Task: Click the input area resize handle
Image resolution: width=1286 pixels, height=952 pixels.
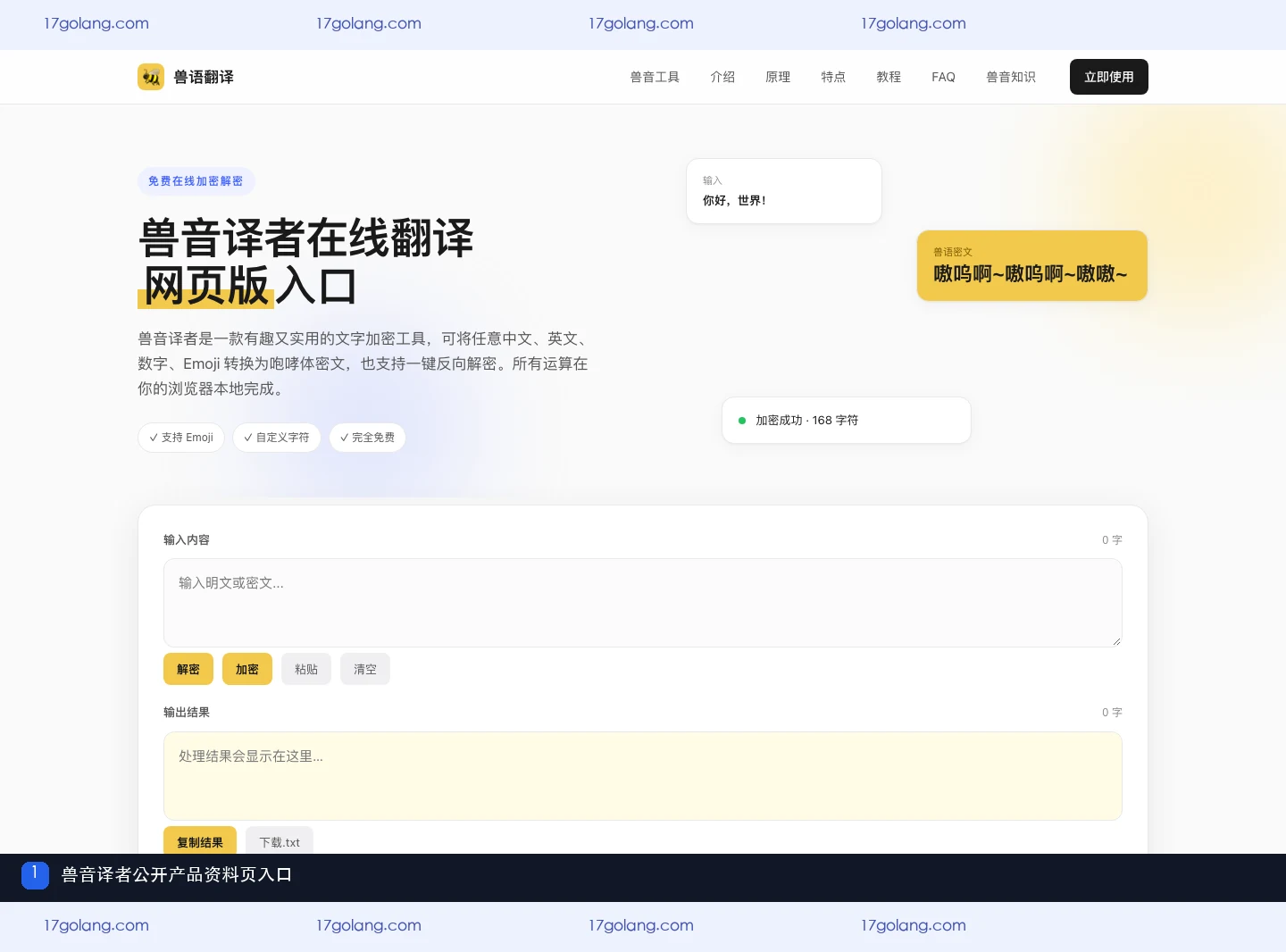Action: [x=1116, y=641]
